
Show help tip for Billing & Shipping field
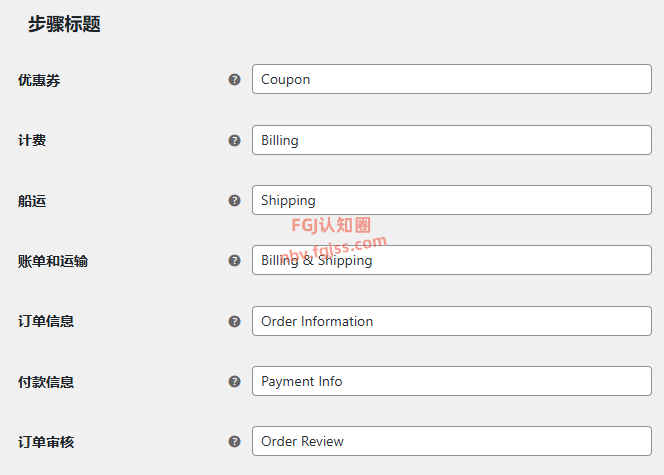click(x=234, y=260)
